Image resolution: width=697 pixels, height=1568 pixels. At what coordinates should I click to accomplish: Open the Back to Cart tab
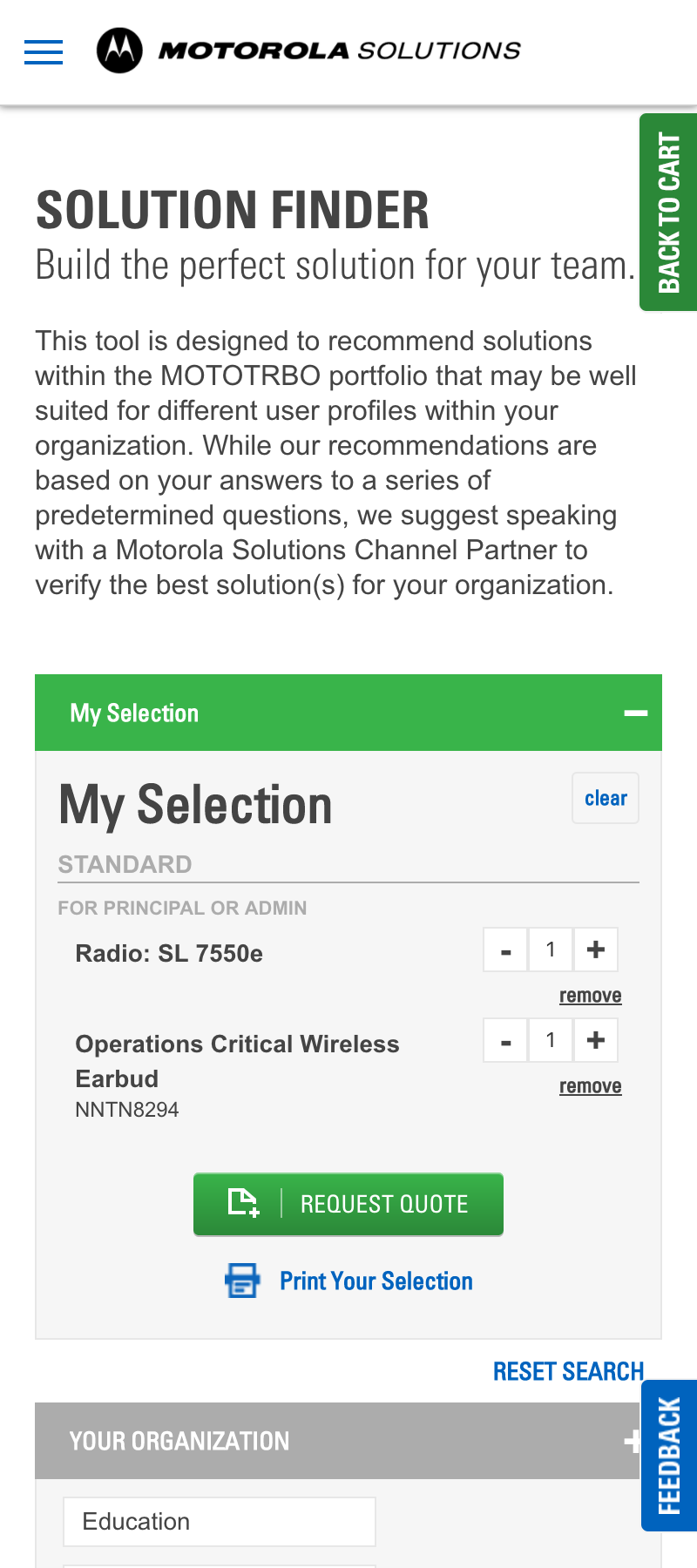click(668, 212)
